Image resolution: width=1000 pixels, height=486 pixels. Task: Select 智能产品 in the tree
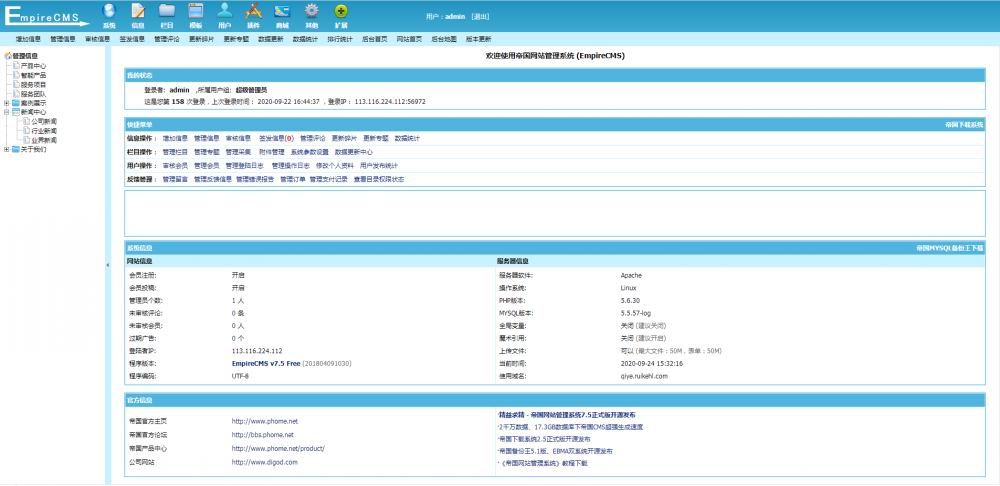coord(33,75)
